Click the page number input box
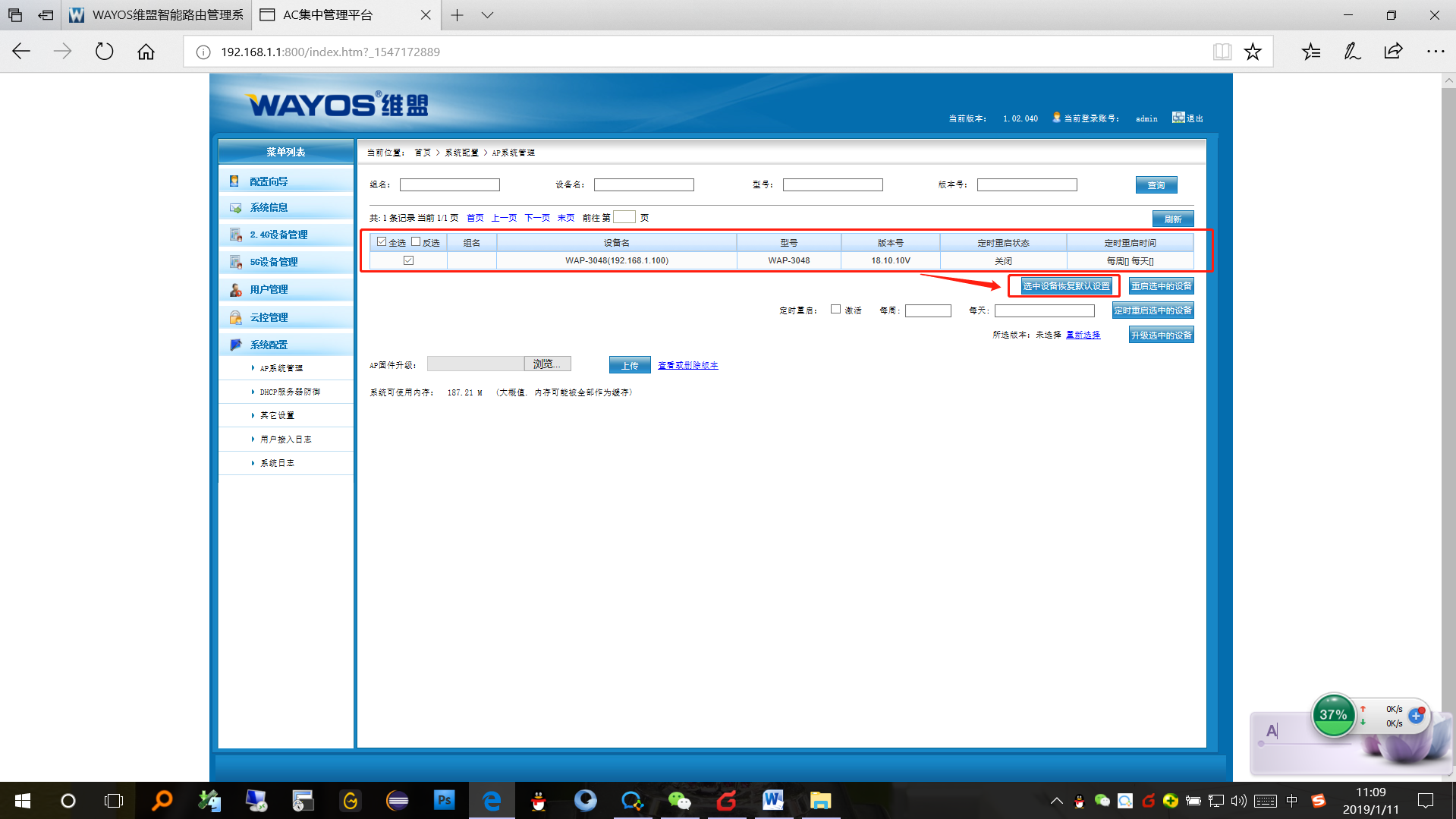The image size is (1456, 819). [x=624, y=217]
